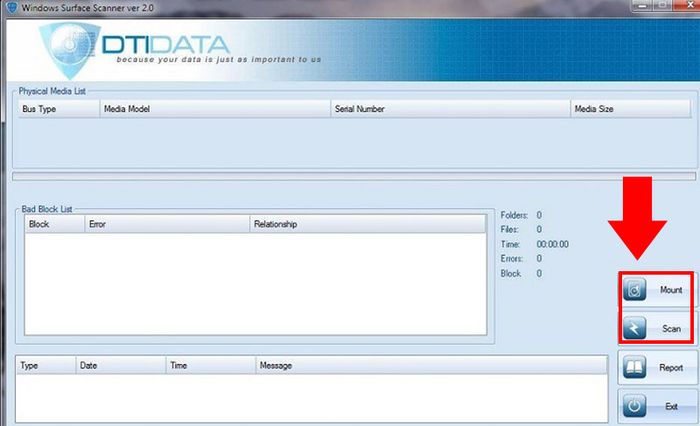Viewport: 700px width, 426px height.
Task: Click the Message log column header
Action: pyautogui.click(x=432, y=365)
